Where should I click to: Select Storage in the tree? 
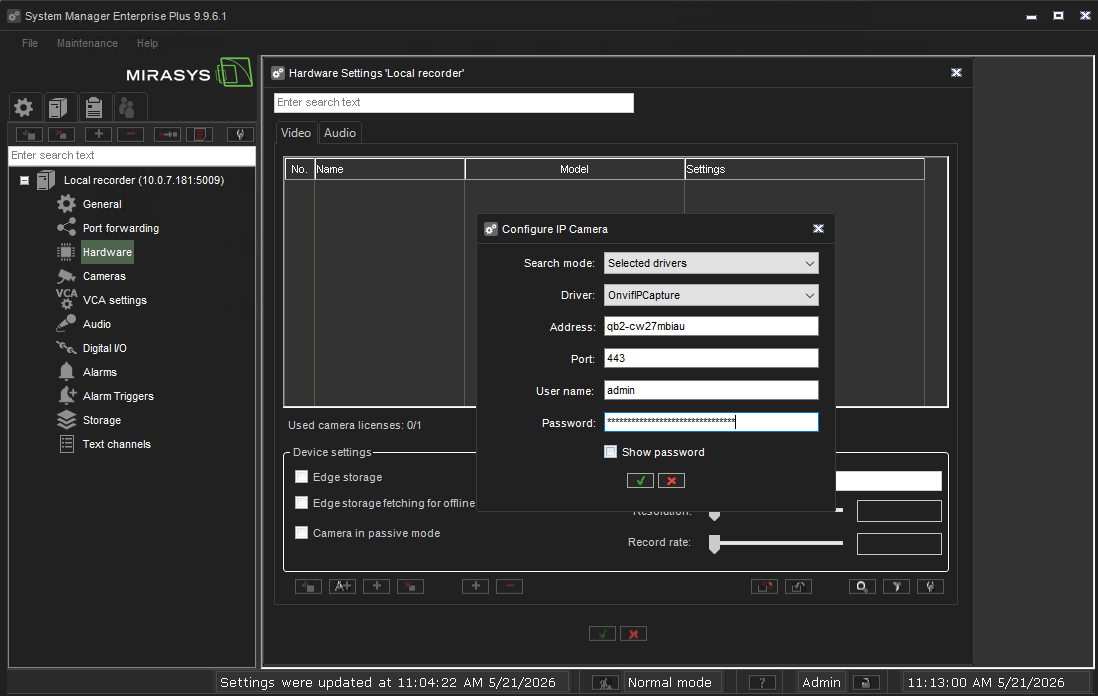[102, 420]
